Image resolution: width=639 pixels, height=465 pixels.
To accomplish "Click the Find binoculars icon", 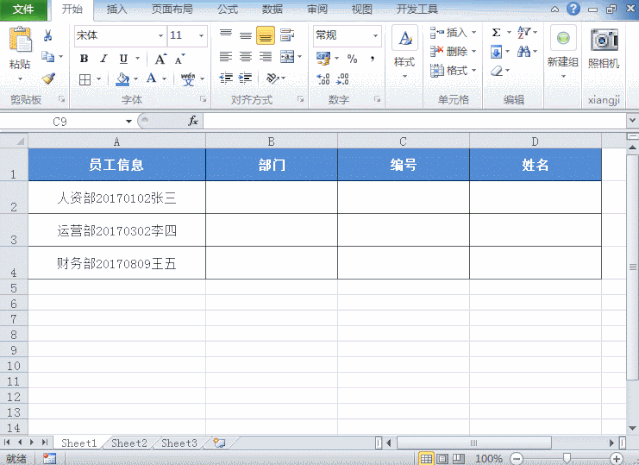I will click(524, 51).
